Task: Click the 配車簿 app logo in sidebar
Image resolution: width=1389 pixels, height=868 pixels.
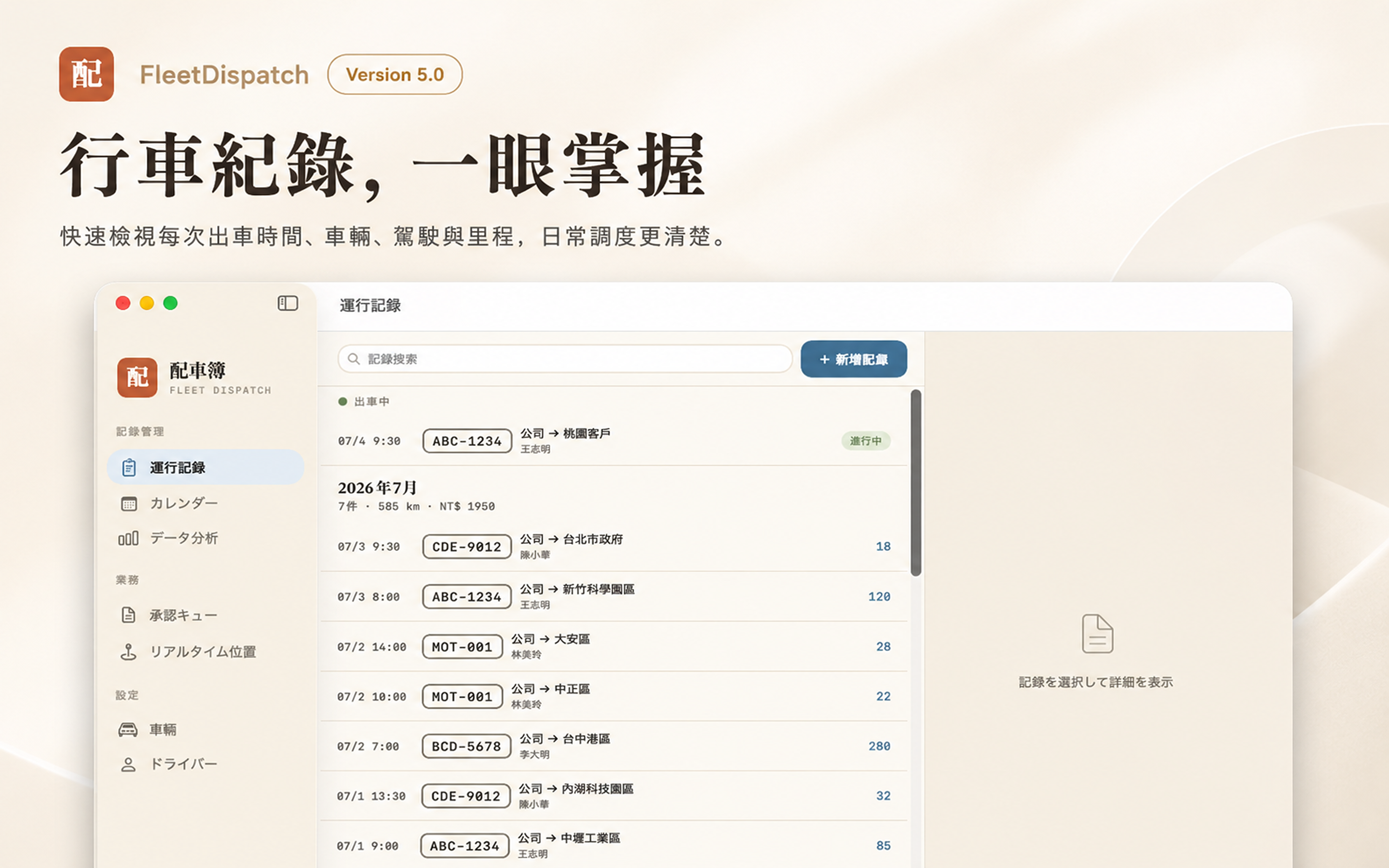Action: (137, 377)
